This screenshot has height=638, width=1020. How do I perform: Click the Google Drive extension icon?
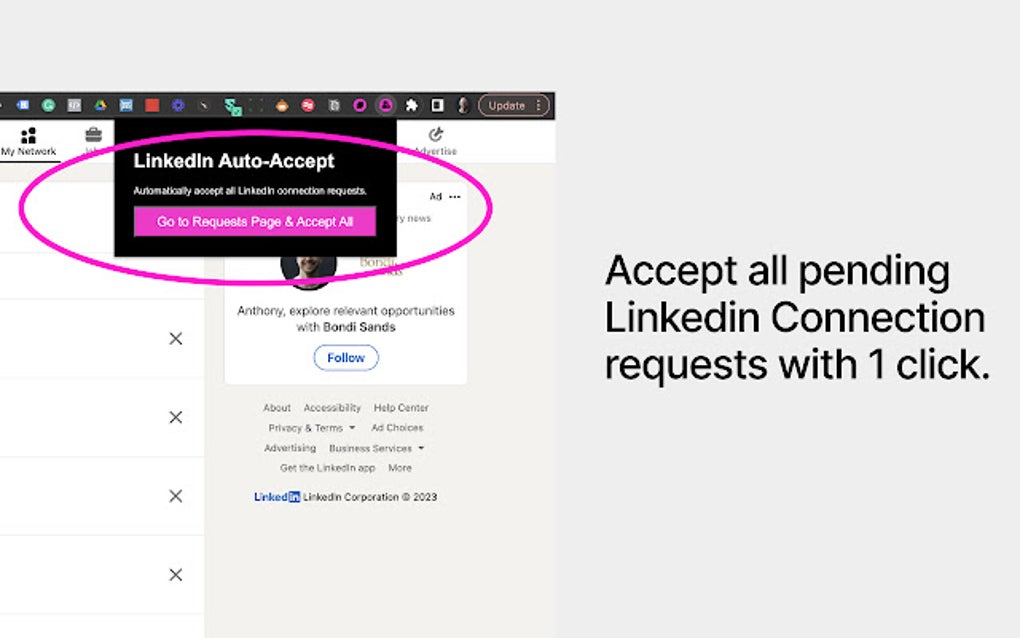pyautogui.click(x=100, y=105)
